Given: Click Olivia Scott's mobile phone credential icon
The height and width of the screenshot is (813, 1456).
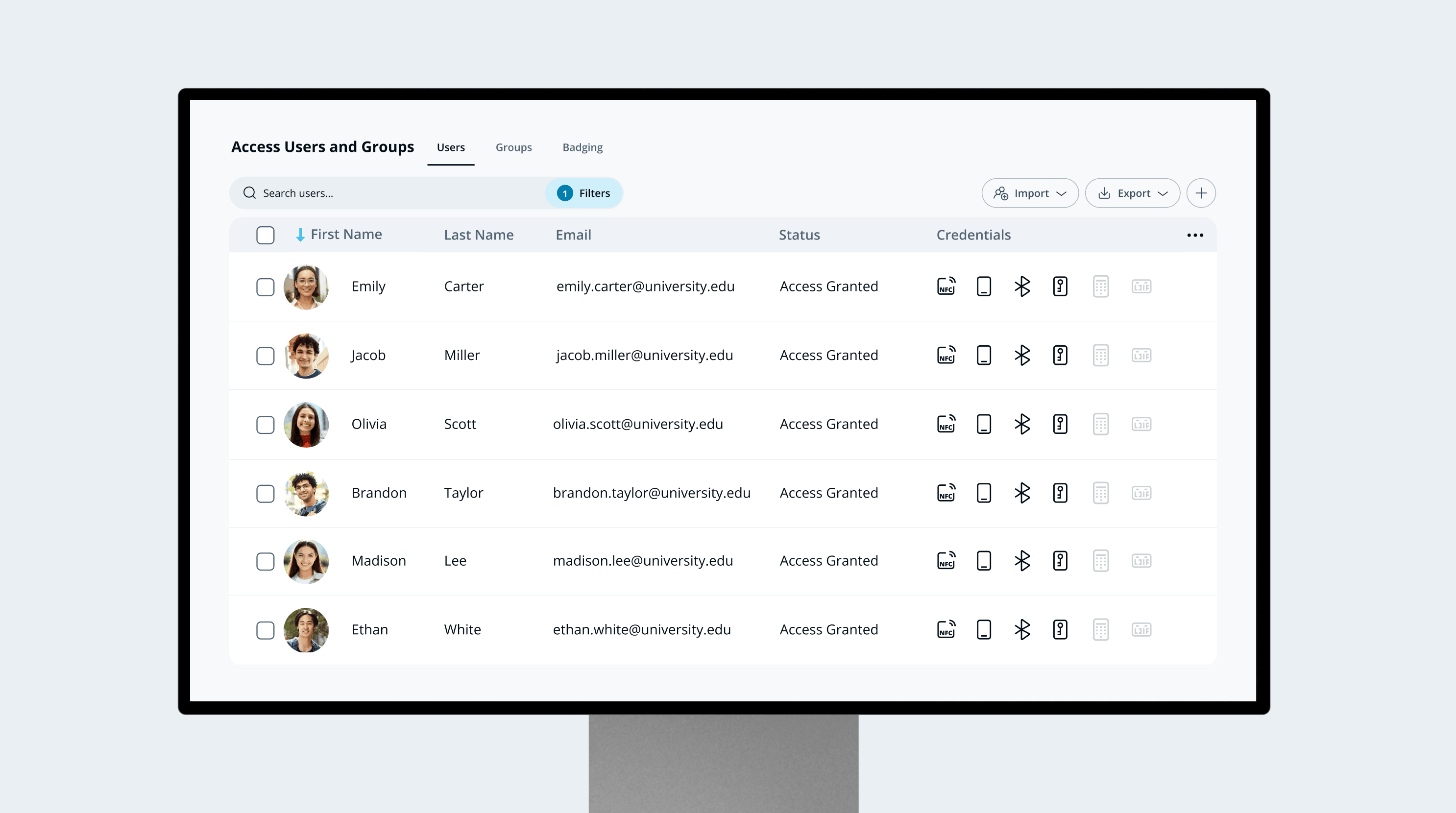Looking at the screenshot, I should pyautogui.click(x=983, y=424).
